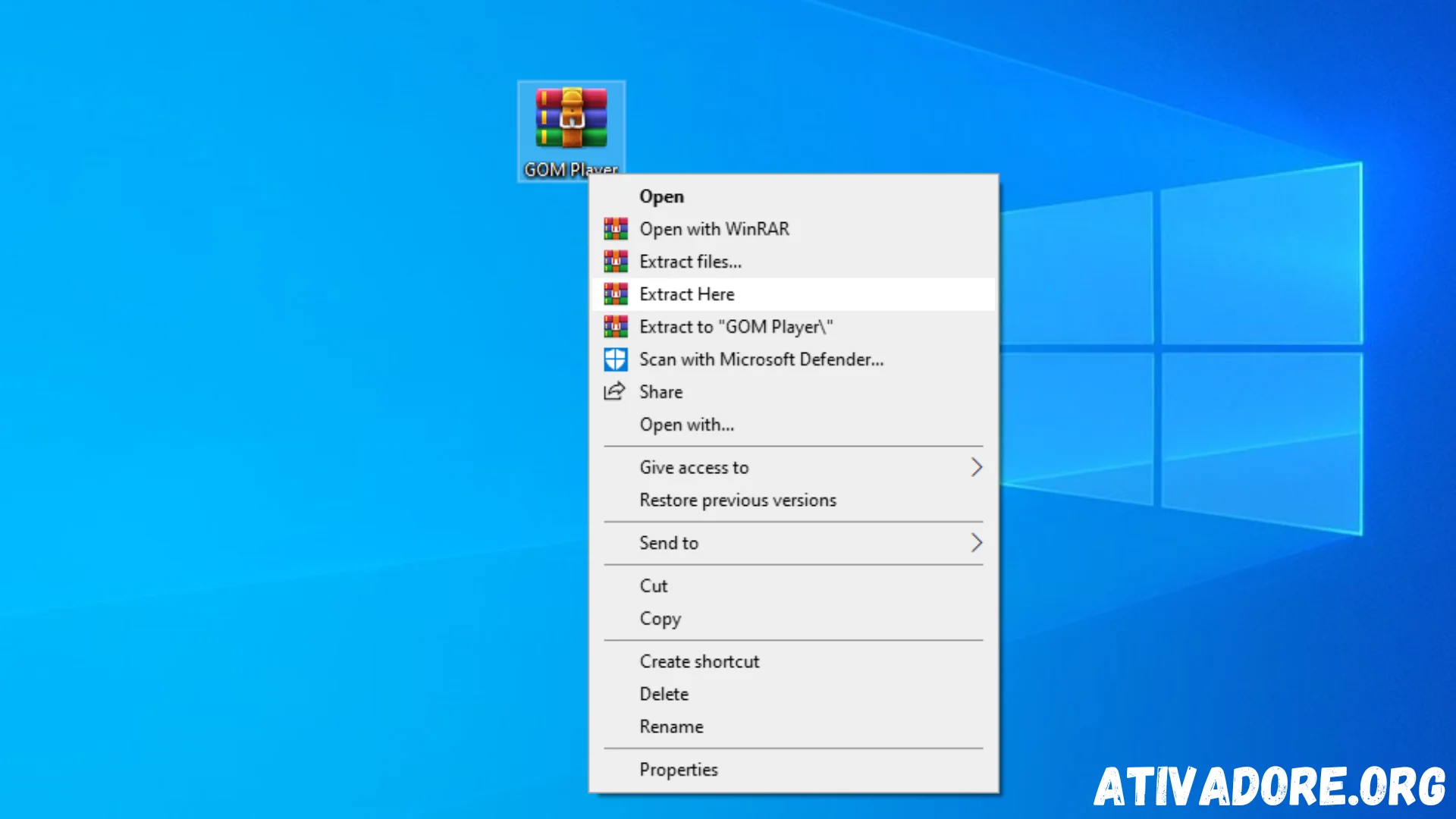
Task: Select the Extract Here WinRAR icon
Action: pyautogui.click(x=614, y=294)
